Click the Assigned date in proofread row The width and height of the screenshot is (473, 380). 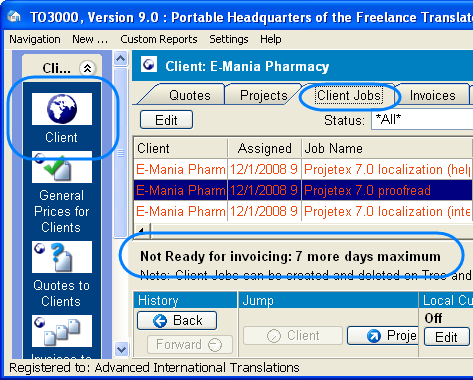click(x=264, y=190)
